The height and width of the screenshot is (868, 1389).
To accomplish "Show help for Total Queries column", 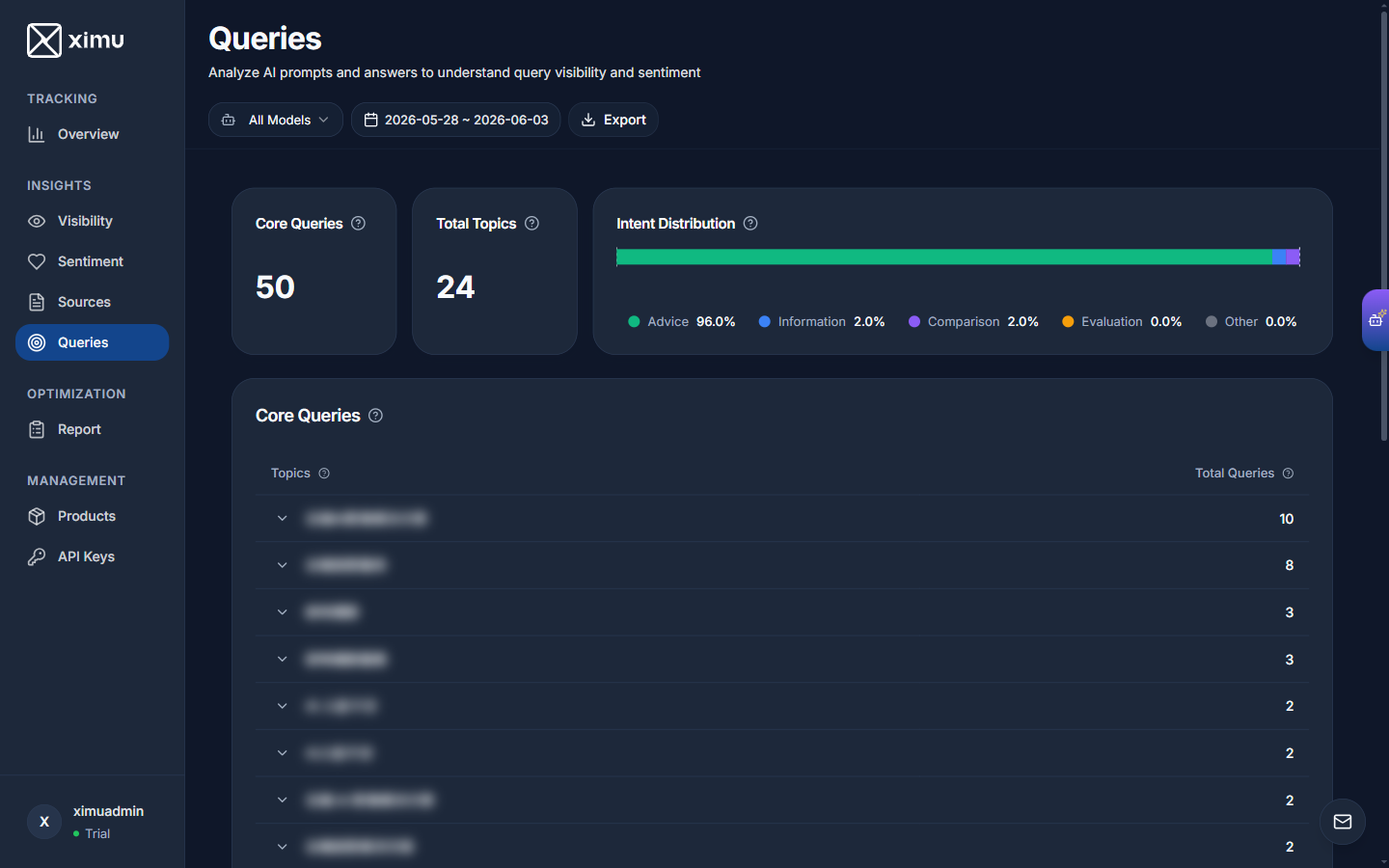I will click(1288, 473).
